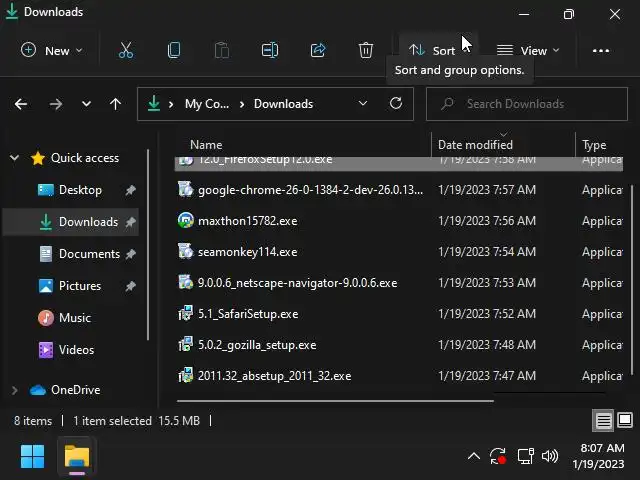Switch to Details view layout button
Screen dimensions: 640x480
[x=603, y=420]
